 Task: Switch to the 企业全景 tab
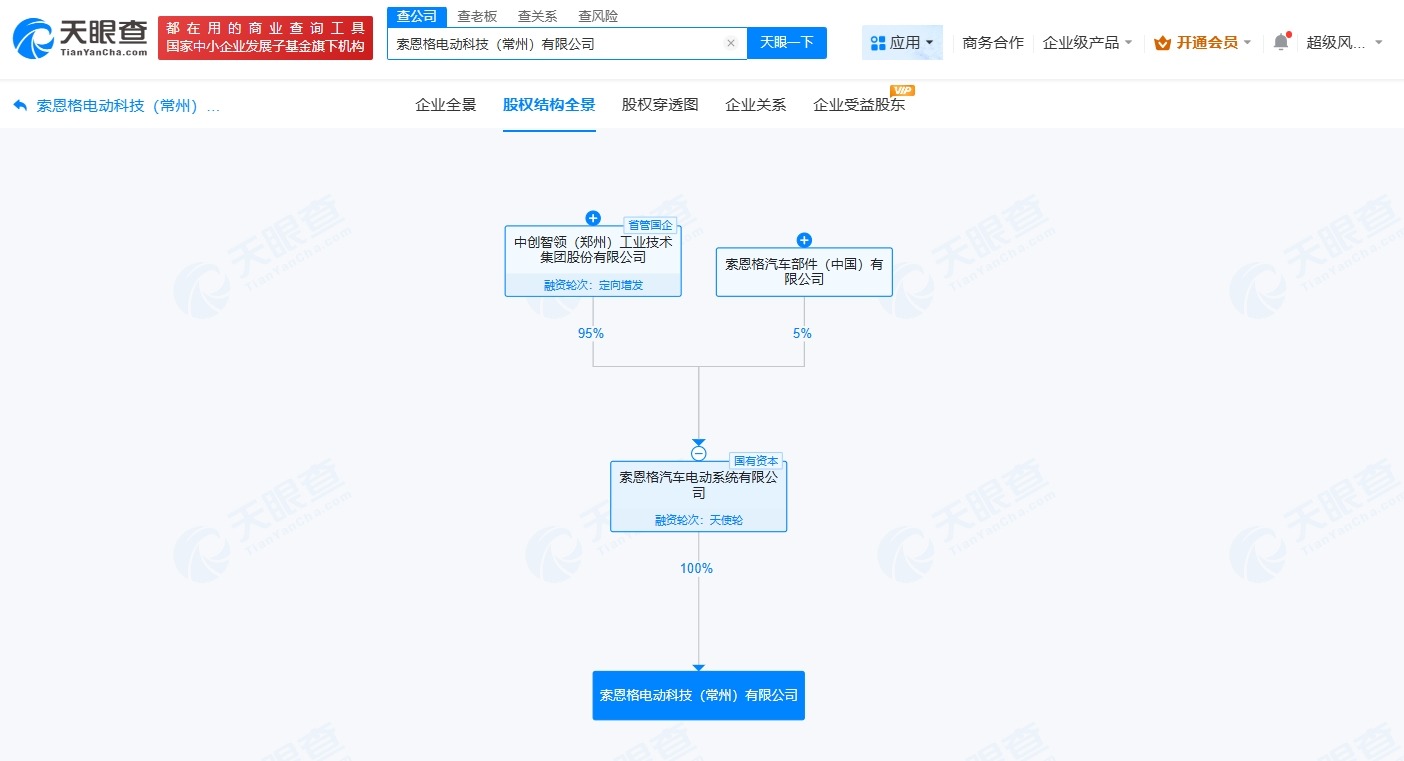click(445, 104)
